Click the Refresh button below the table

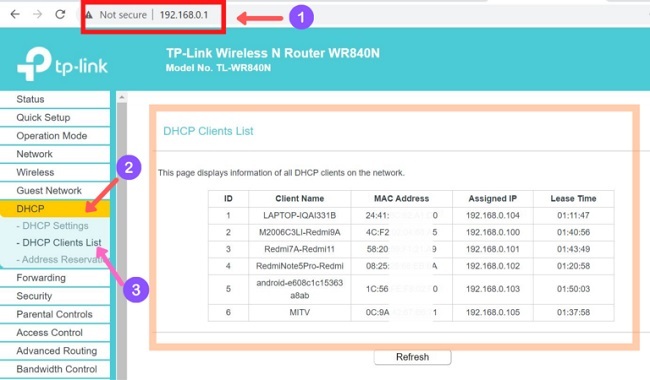click(x=412, y=357)
